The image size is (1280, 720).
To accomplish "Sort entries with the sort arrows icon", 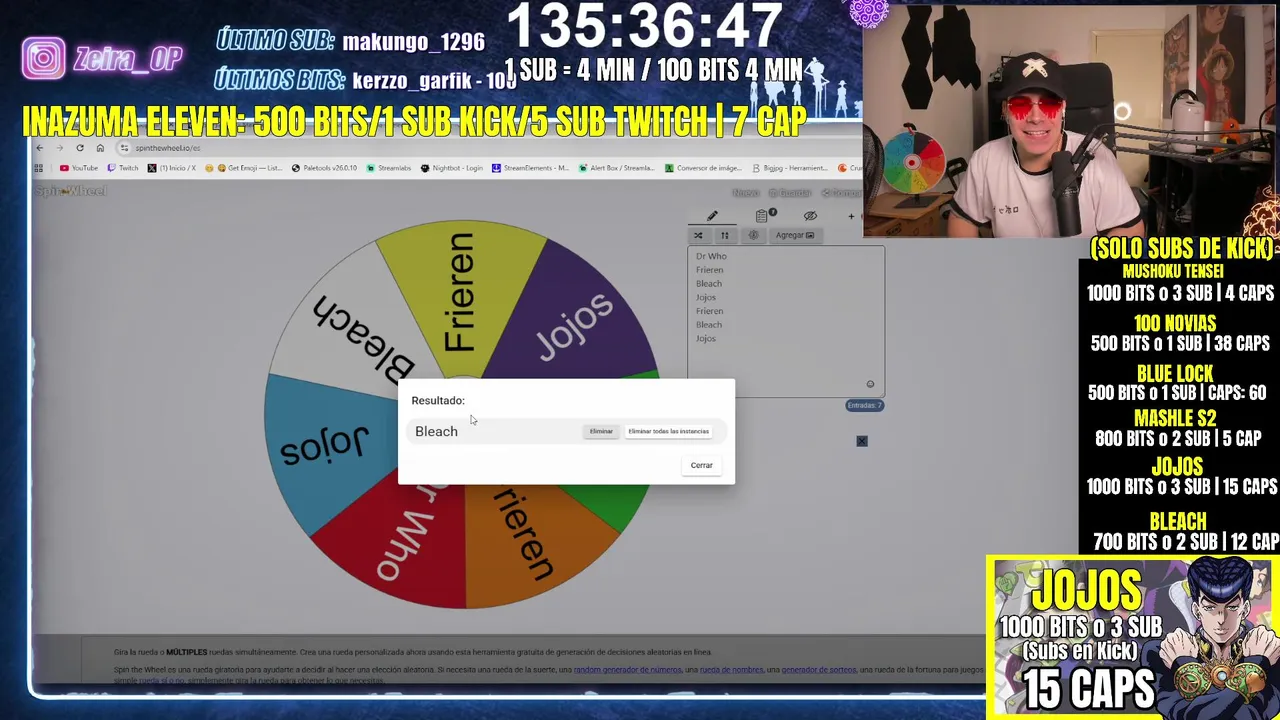I will (x=725, y=235).
